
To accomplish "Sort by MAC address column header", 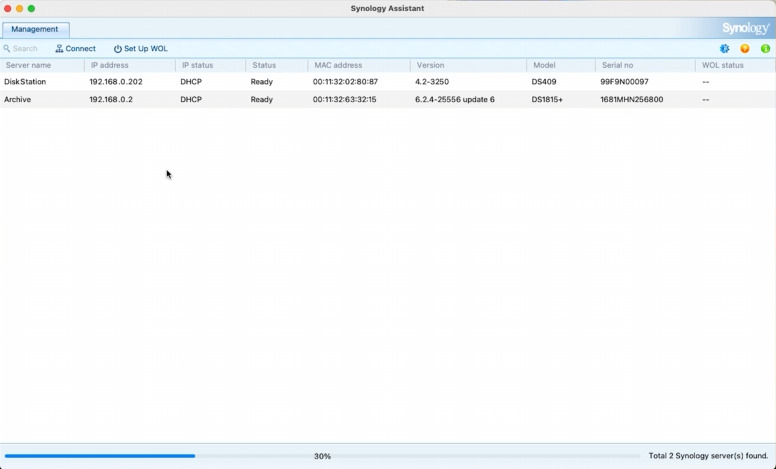I will (x=359, y=65).
